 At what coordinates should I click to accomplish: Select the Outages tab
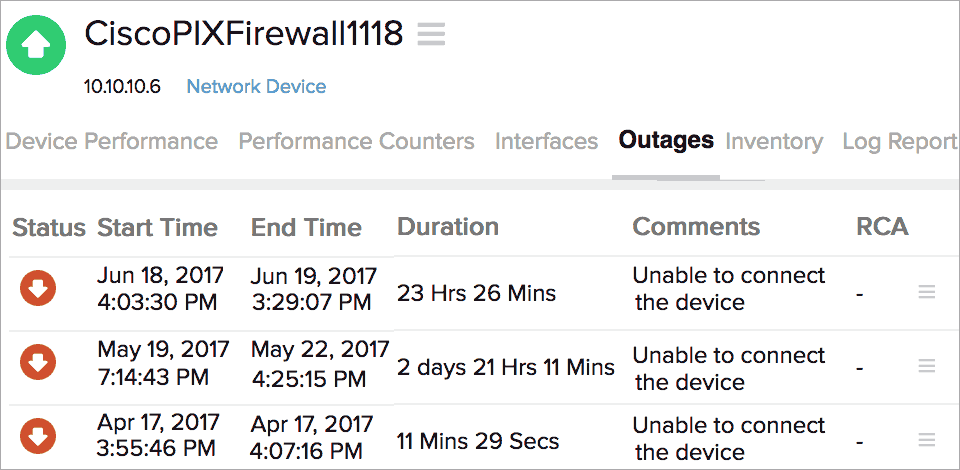[x=666, y=140]
